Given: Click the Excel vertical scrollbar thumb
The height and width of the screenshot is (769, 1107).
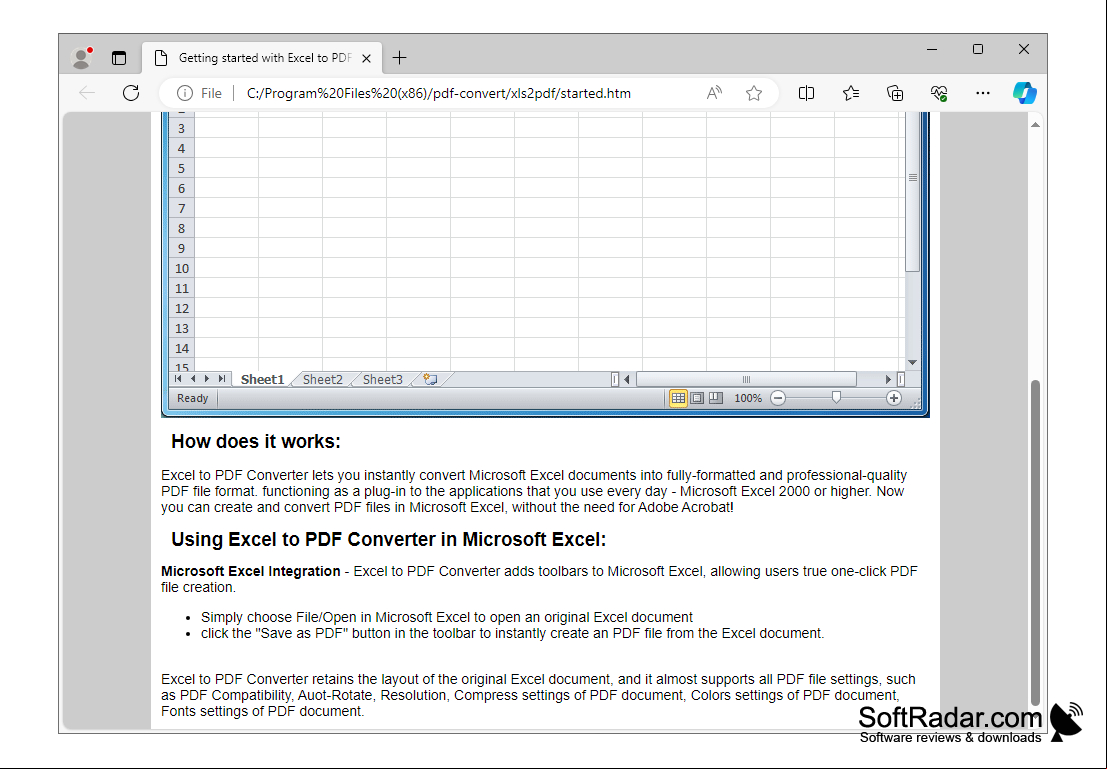Looking at the screenshot, I should pos(913,191).
